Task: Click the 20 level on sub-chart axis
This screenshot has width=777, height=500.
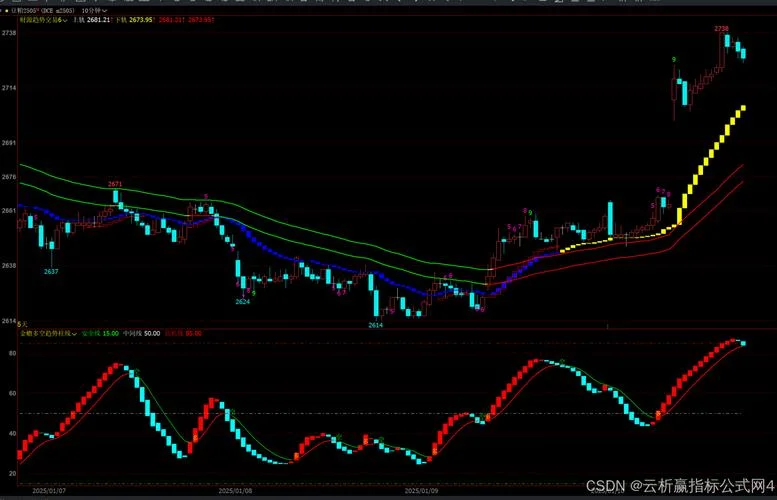Action: click(x=12, y=473)
